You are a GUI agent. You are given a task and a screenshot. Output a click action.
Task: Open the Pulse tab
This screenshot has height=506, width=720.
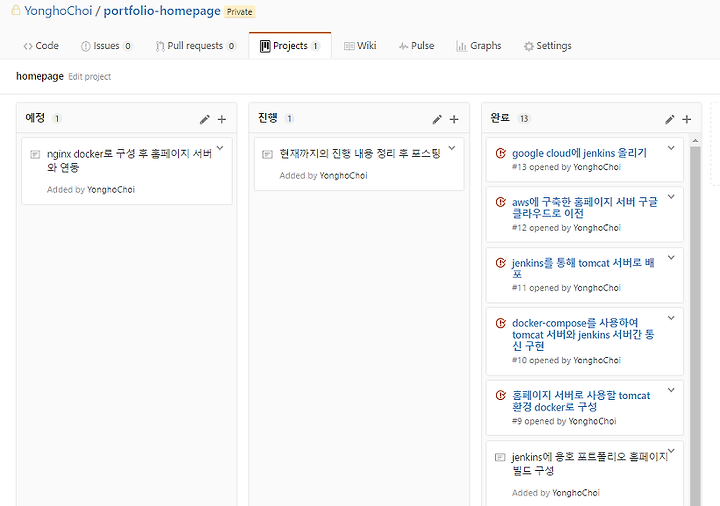[x=416, y=46]
